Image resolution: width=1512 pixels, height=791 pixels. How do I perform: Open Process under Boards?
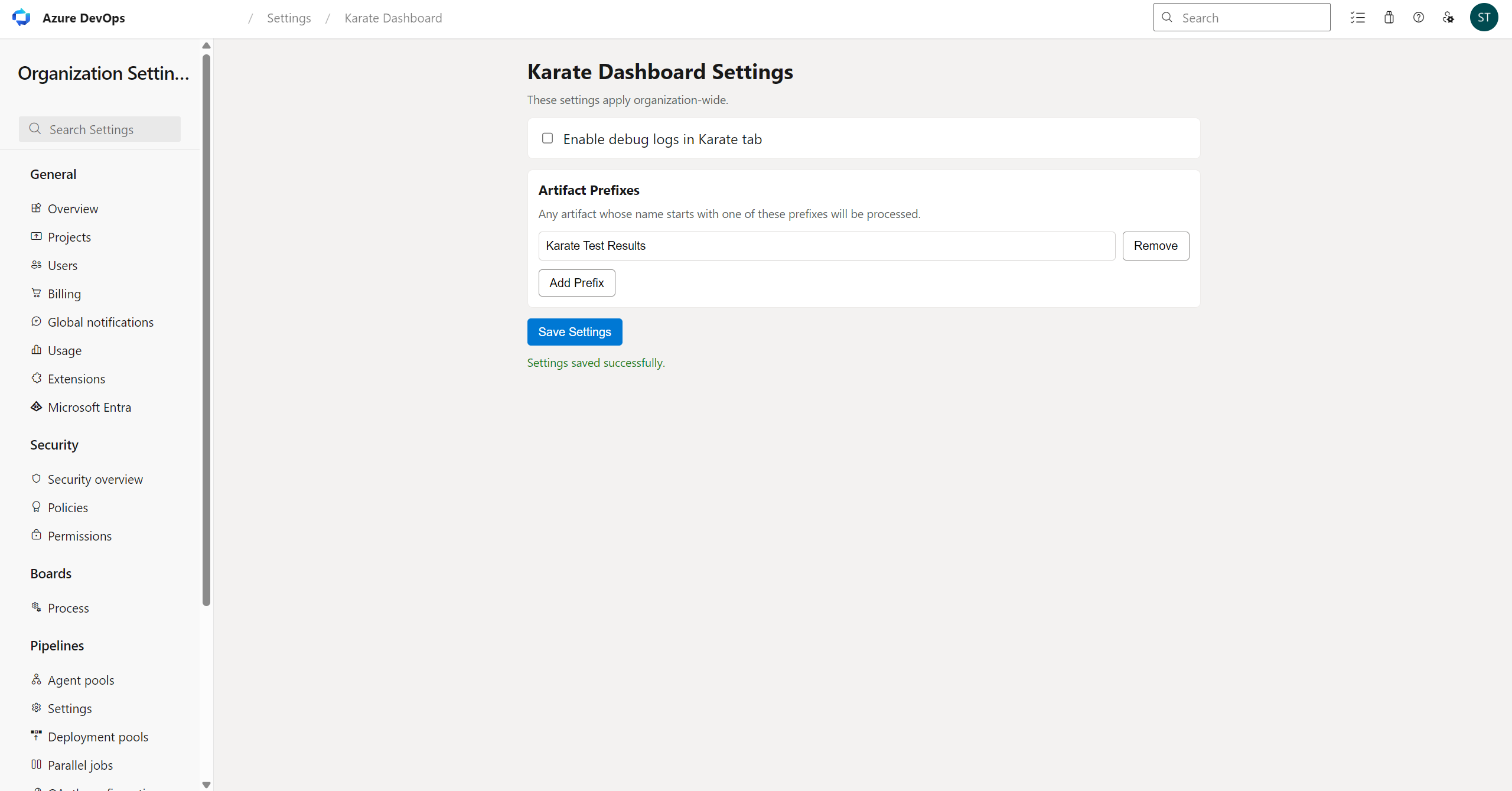(69, 608)
